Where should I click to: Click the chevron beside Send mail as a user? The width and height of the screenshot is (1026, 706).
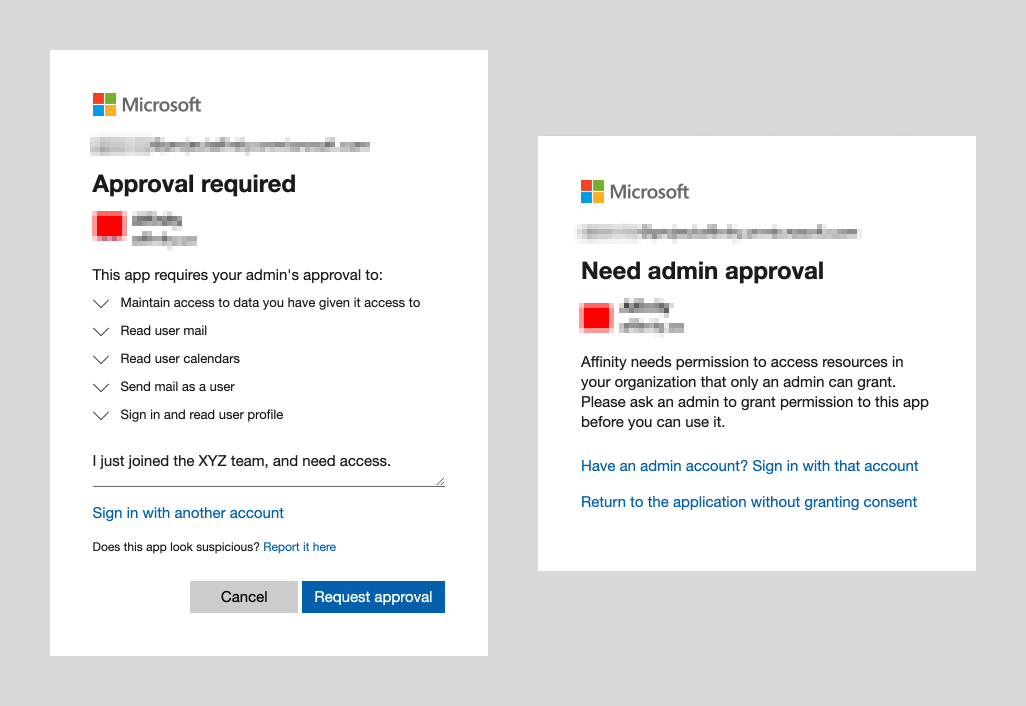pos(100,388)
